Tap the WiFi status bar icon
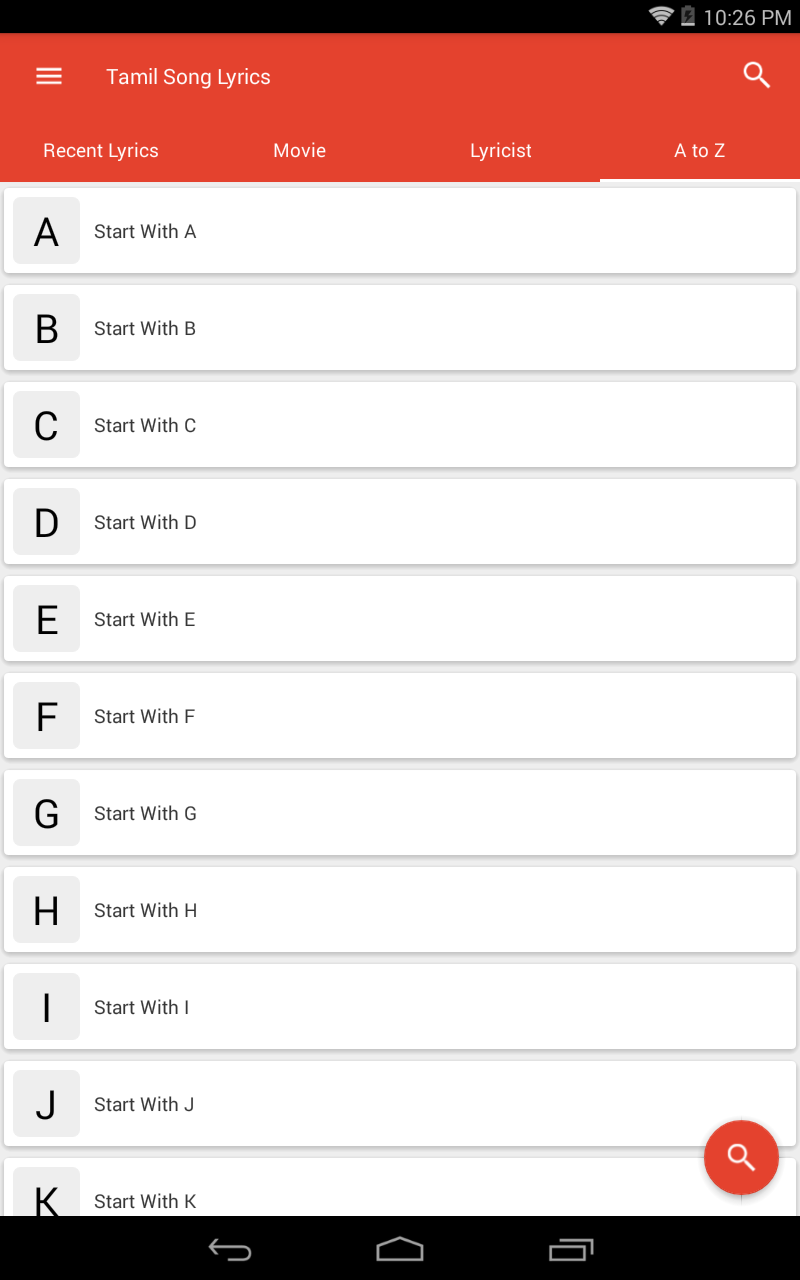The image size is (800, 1280). coord(660,16)
